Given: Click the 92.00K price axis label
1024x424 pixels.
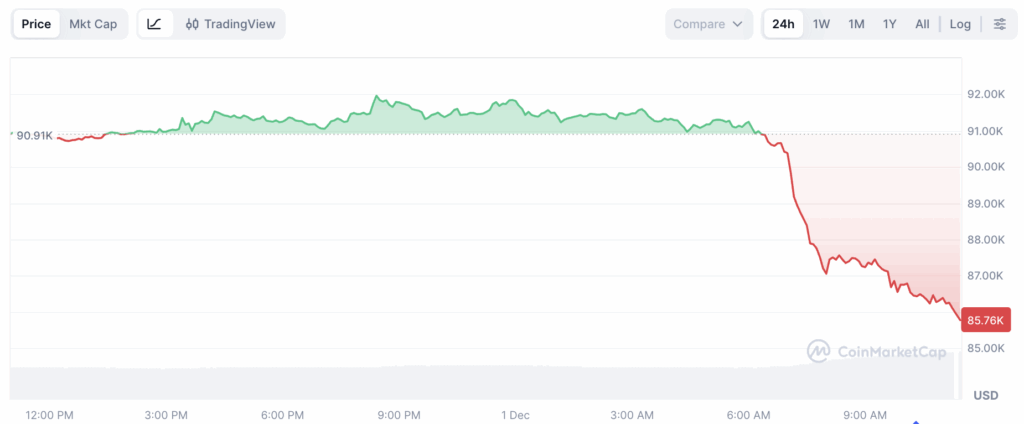Looking at the screenshot, I should (x=986, y=94).
